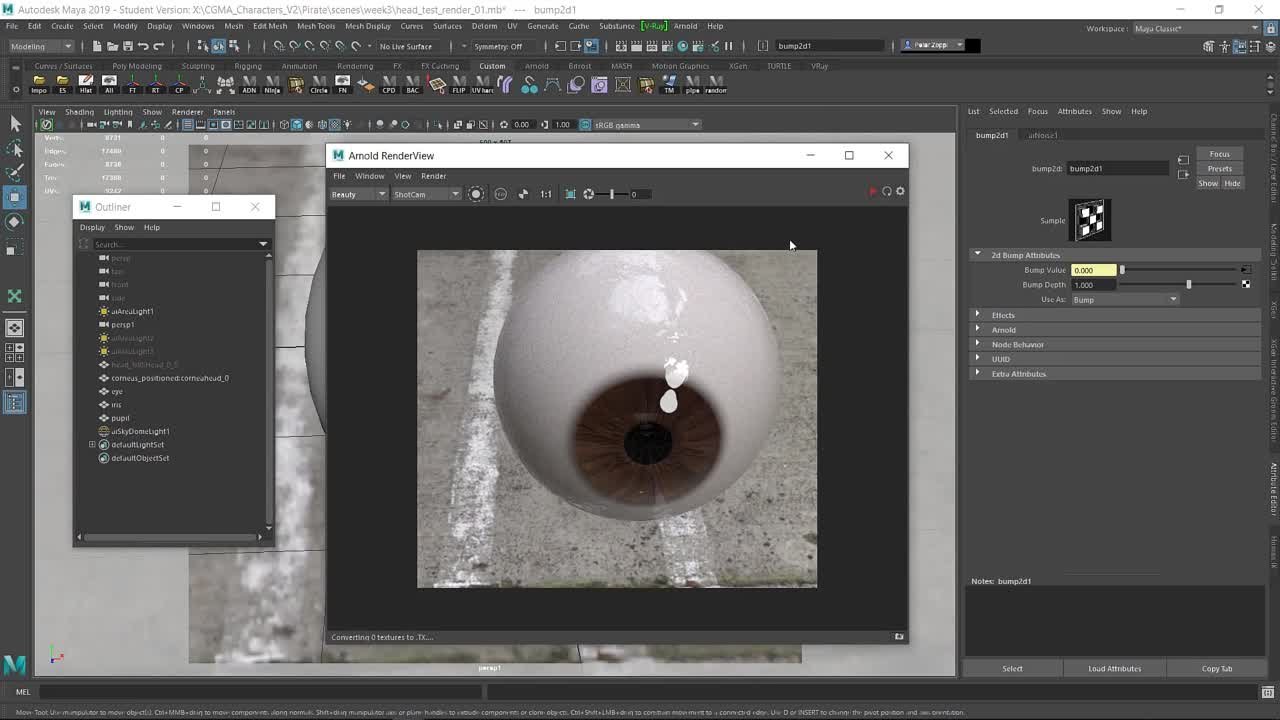
Task: Switch to the Arnold shelf tab
Action: [536, 66]
